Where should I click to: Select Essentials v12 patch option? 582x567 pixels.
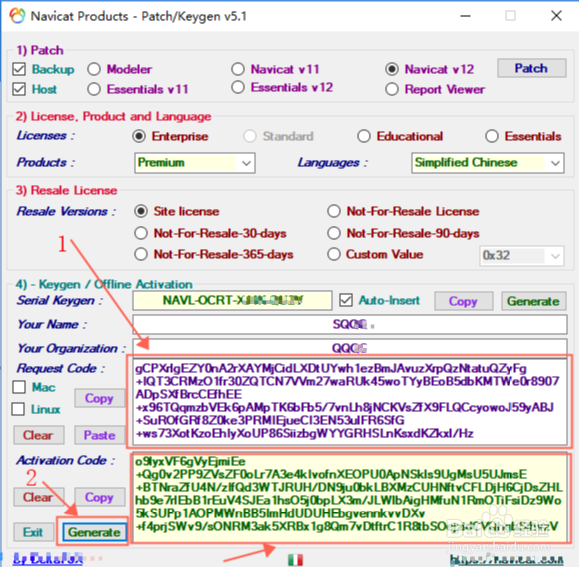[x=238, y=87]
